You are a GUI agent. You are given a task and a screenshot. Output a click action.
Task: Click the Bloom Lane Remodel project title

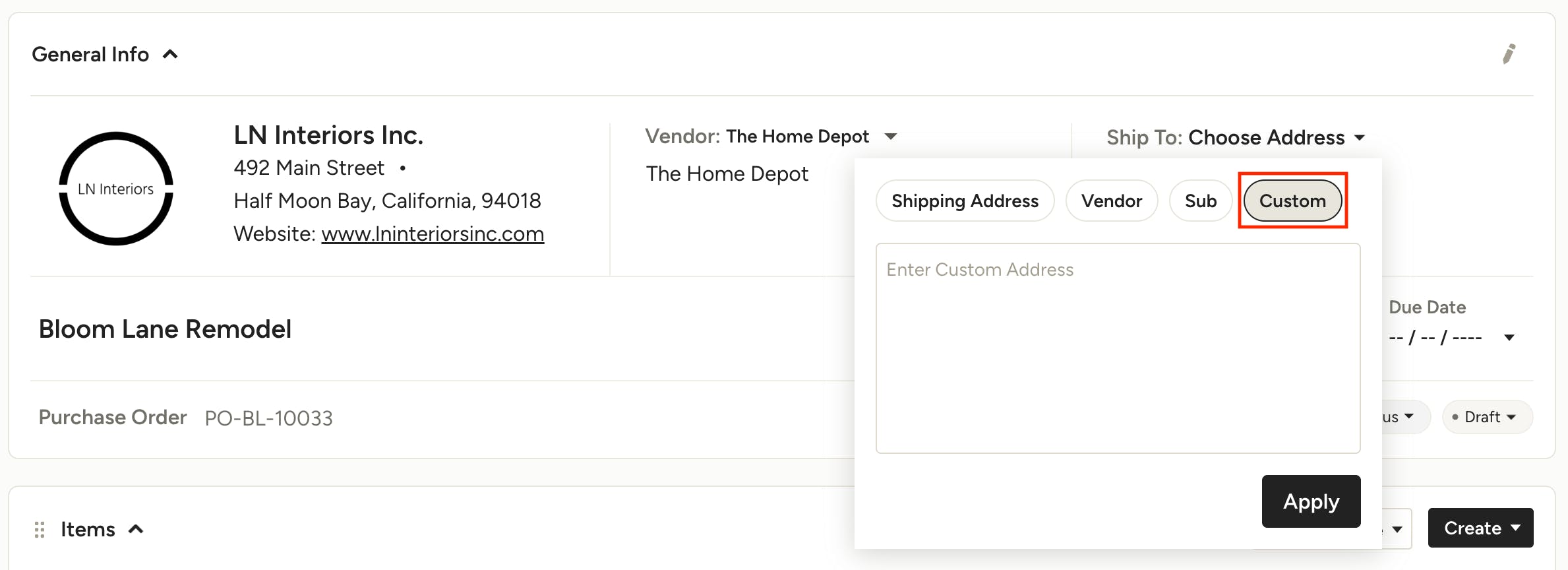pos(165,329)
